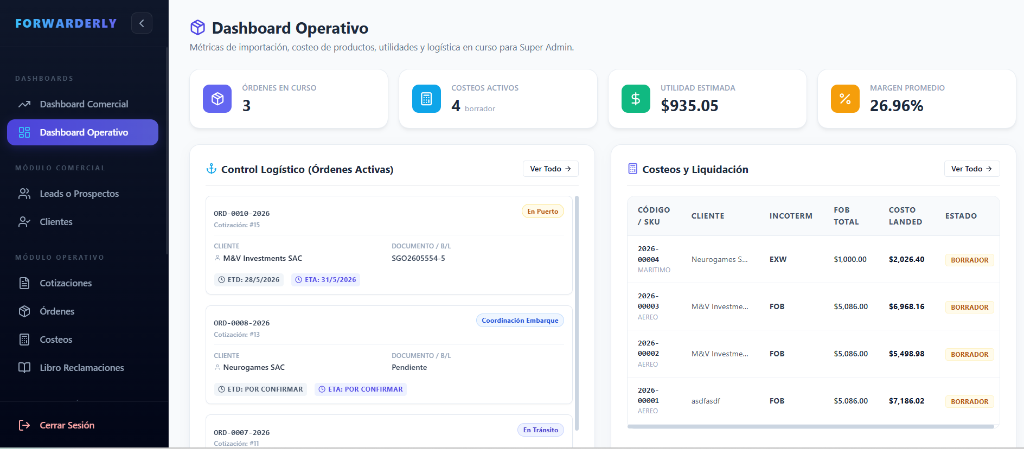Select Dashboard Operativo in the sidebar
The width and height of the screenshot is (1024, 449).
coord(82,132)
